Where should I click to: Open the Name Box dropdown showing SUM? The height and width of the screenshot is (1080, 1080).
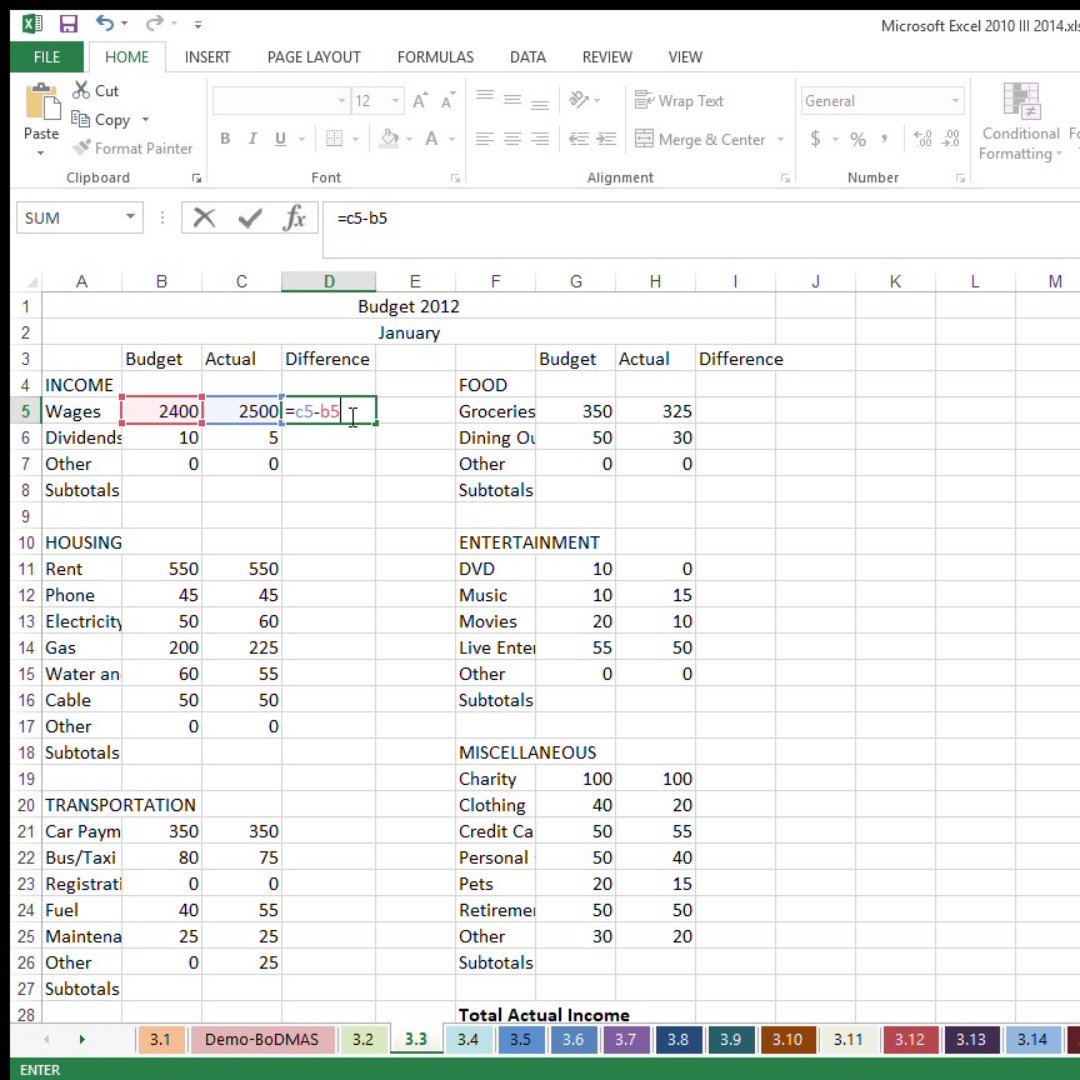point(130,217)
